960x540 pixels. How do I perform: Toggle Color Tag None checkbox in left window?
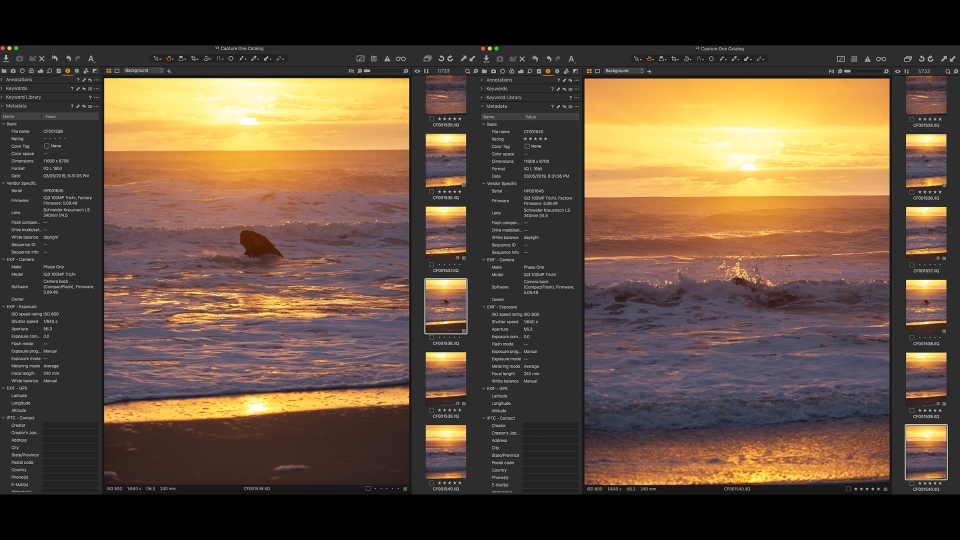[x=47, y=146]
